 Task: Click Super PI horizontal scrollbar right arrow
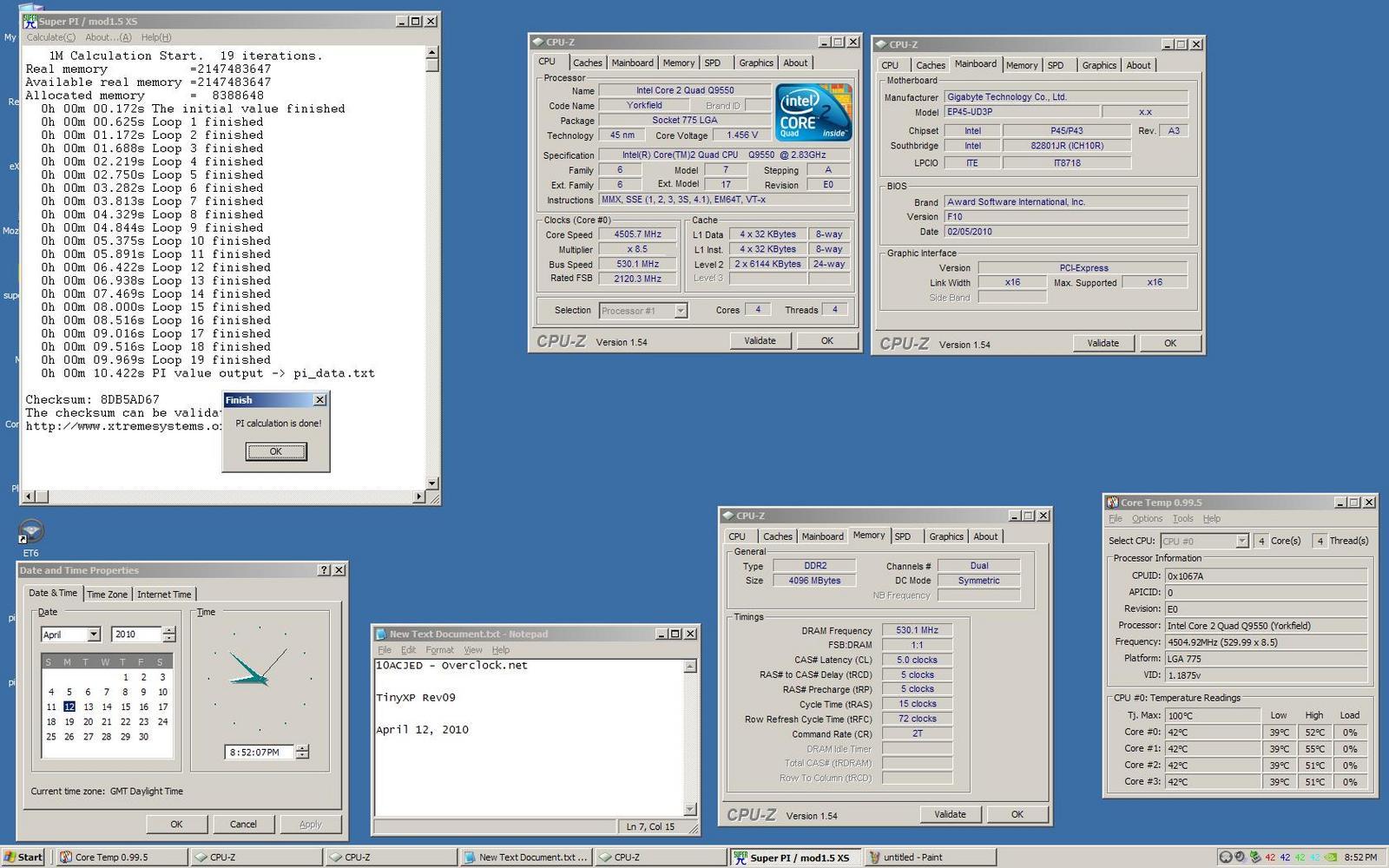pyautogui.click(x=419, y=496)
